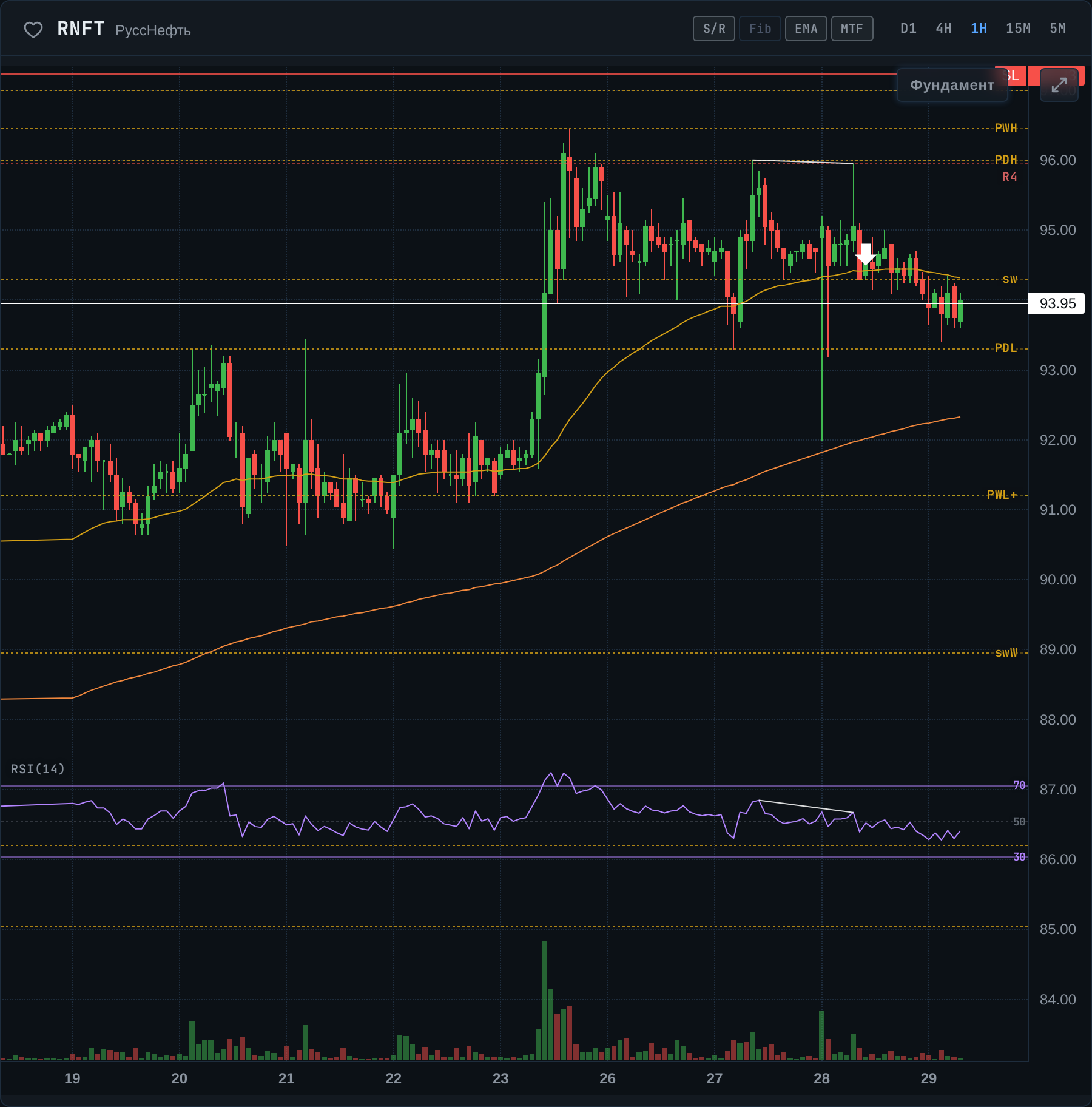Click the R4 resistance label
This screenshot has height=1107, width=1092.
click(1009, 177)
